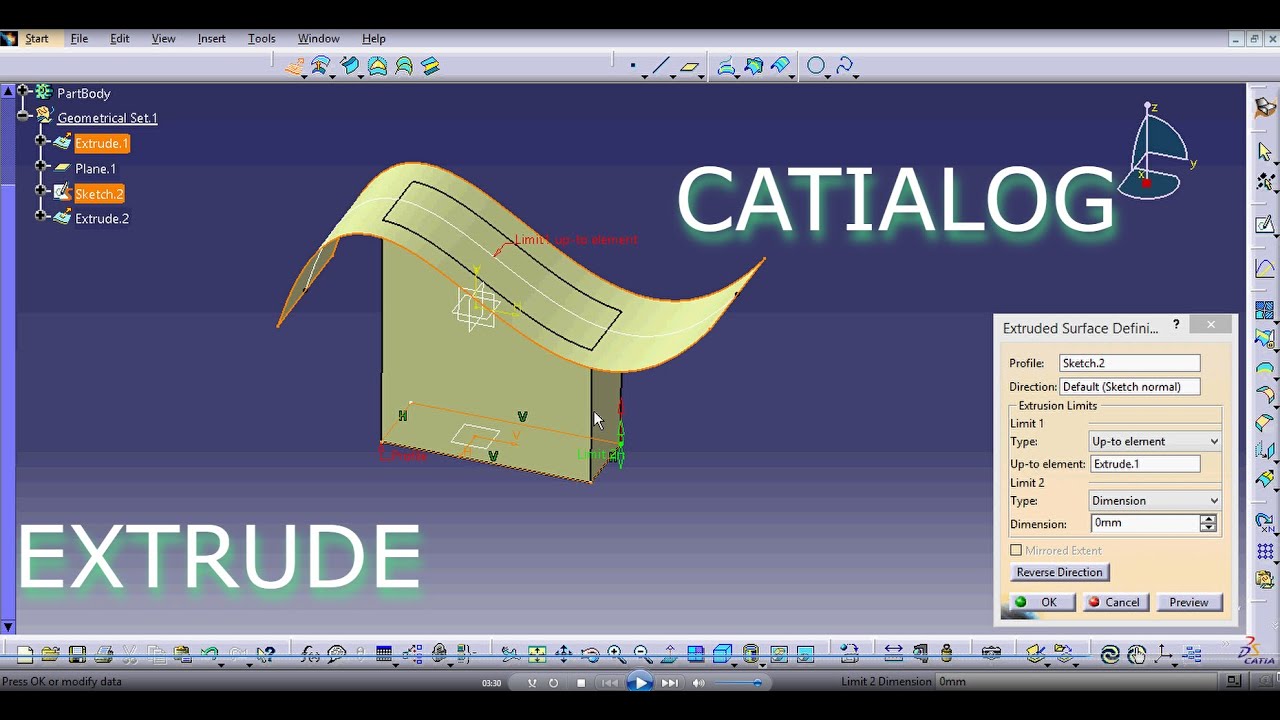Click the Cancel button in the dialog
1280x720 pixels.
coord(1115,602)
